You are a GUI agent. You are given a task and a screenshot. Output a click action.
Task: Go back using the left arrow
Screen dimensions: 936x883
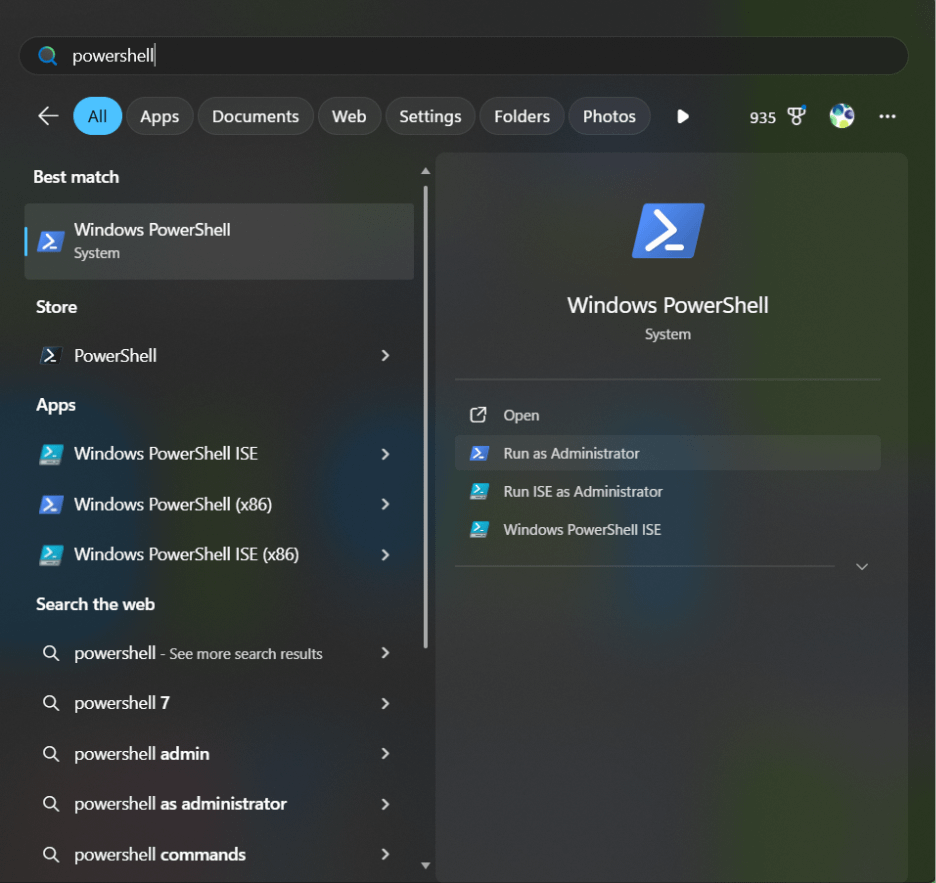(x=48, y=116)
